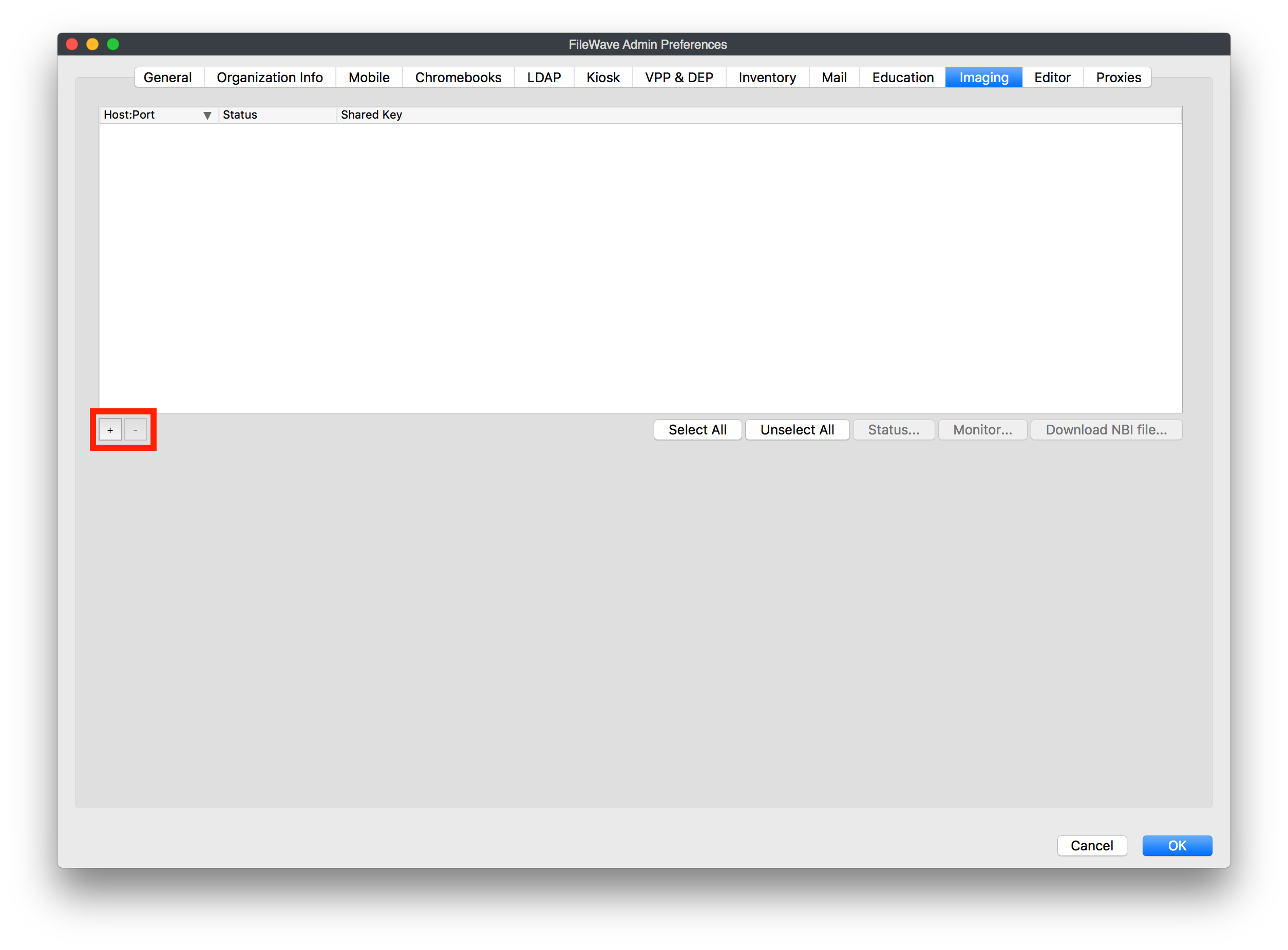Image resolution: width=1288 pixels, height=950 pixels.
Task: Sort by the Host:Port column header
Action: pyautogui.click(x=158, y=115)
